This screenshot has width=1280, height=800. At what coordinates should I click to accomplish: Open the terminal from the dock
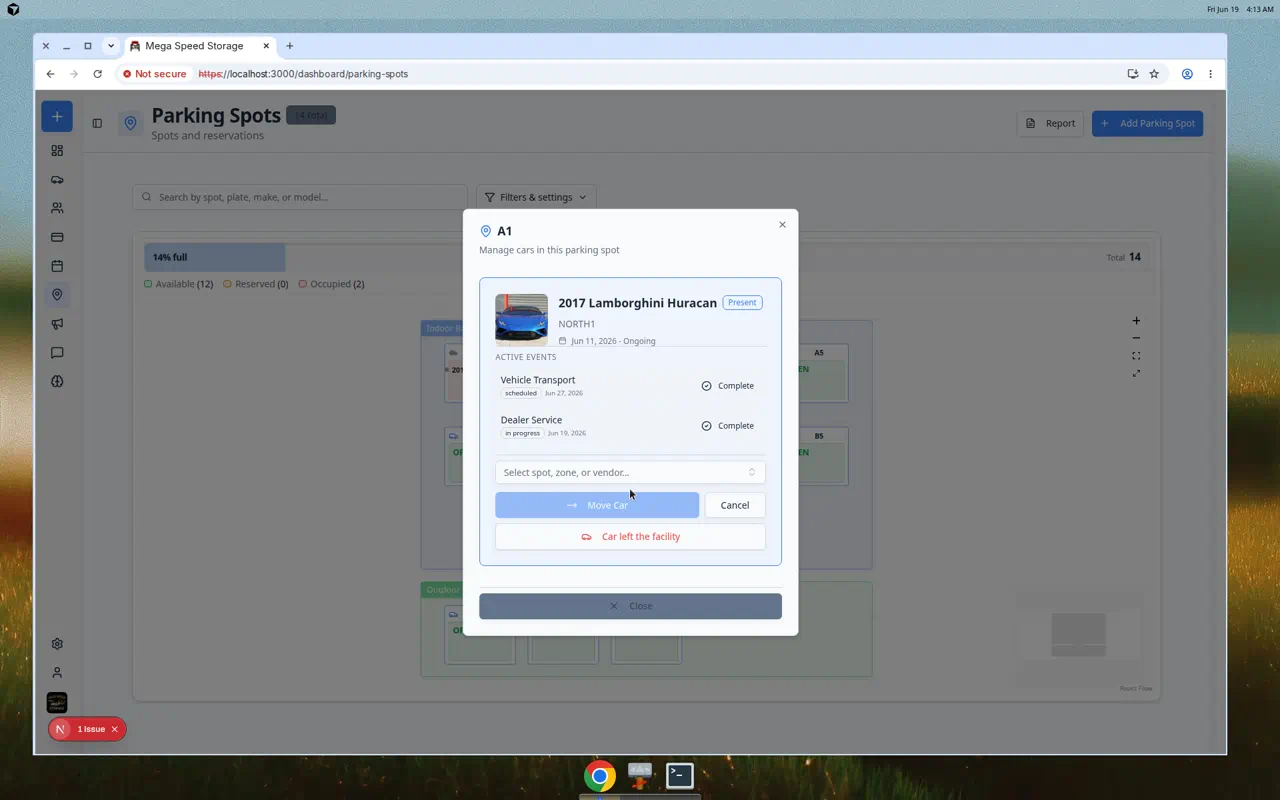680,775
